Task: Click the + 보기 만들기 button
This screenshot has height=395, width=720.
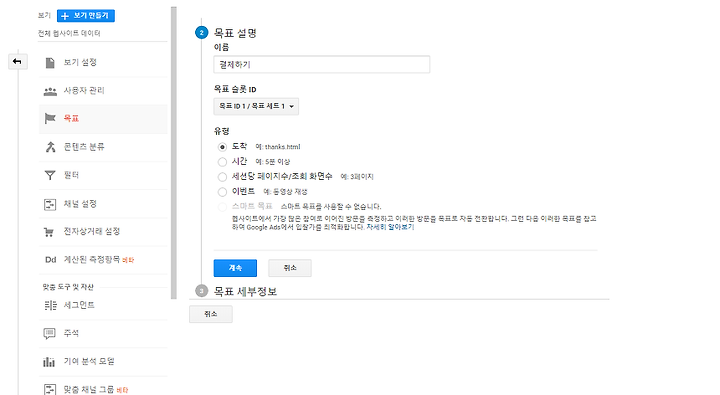Action: pyautogui.click(x=86, y=16)
